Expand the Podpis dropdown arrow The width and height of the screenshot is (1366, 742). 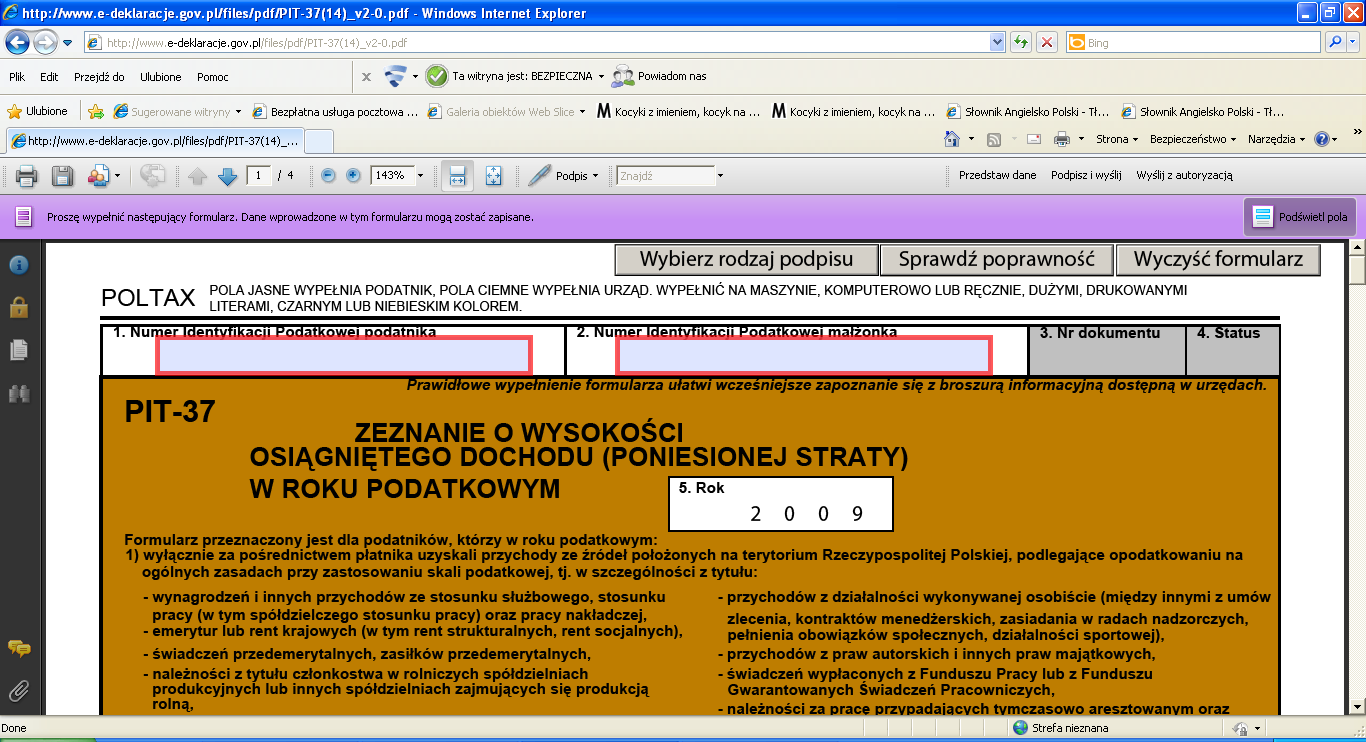[595, 176]
